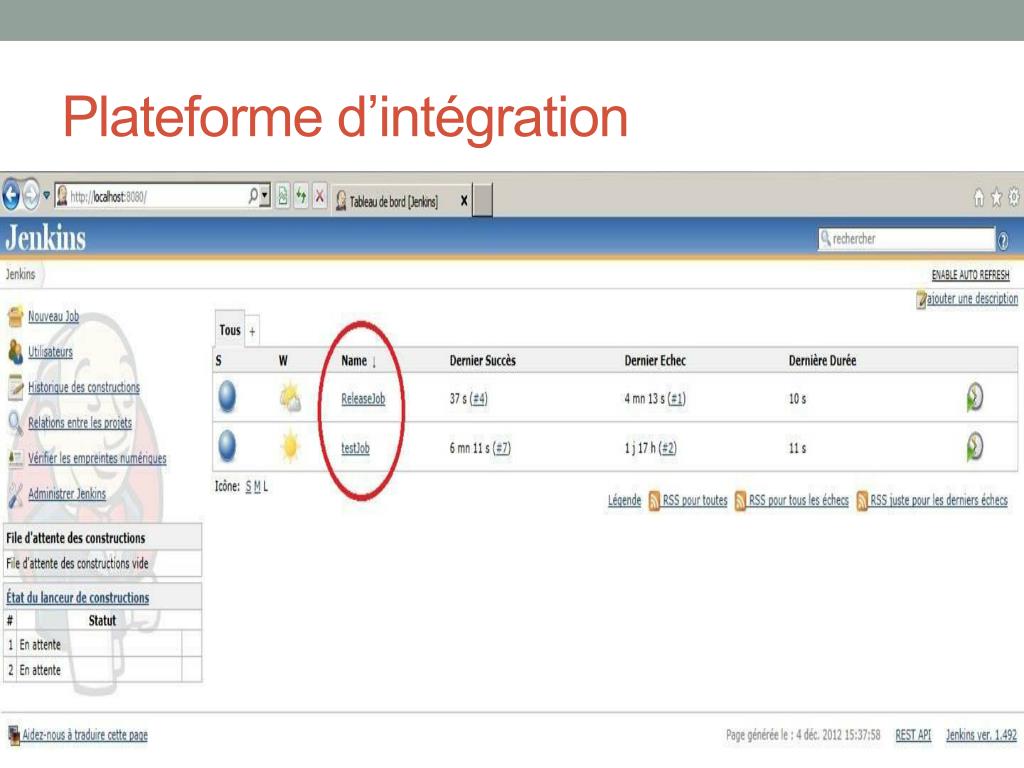The height and width of the screenshot is (768, 1024).
Task: Open Relations entre les projets link
Action: [x=80, y=423]
